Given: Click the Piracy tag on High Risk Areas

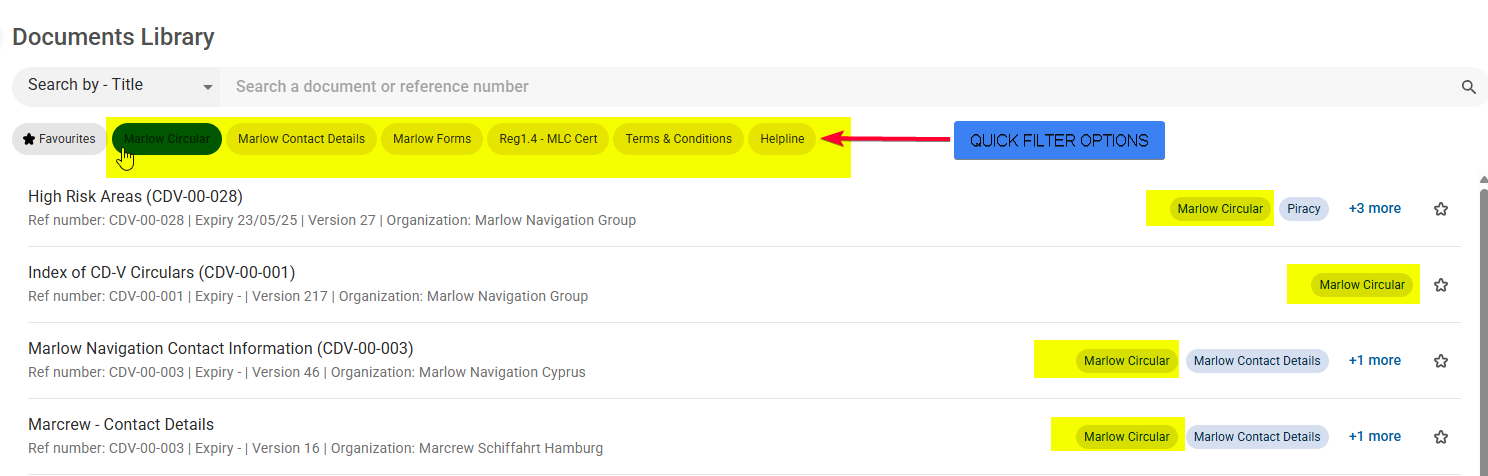Looking at the screenshot, I should (1304, 209).
